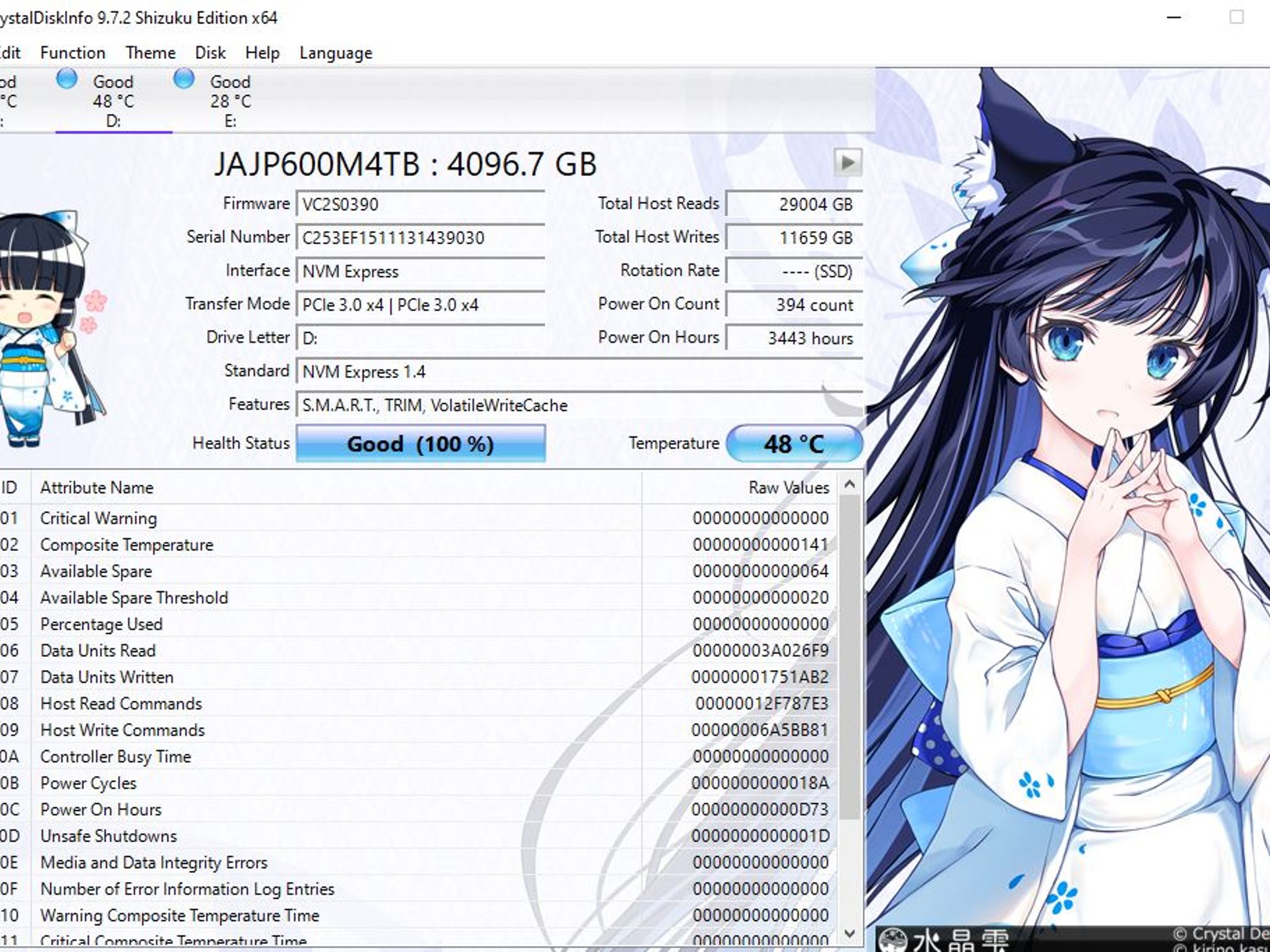Screen dimensions: 1270x952
Task: Open the Language menu
Action: 335,53
